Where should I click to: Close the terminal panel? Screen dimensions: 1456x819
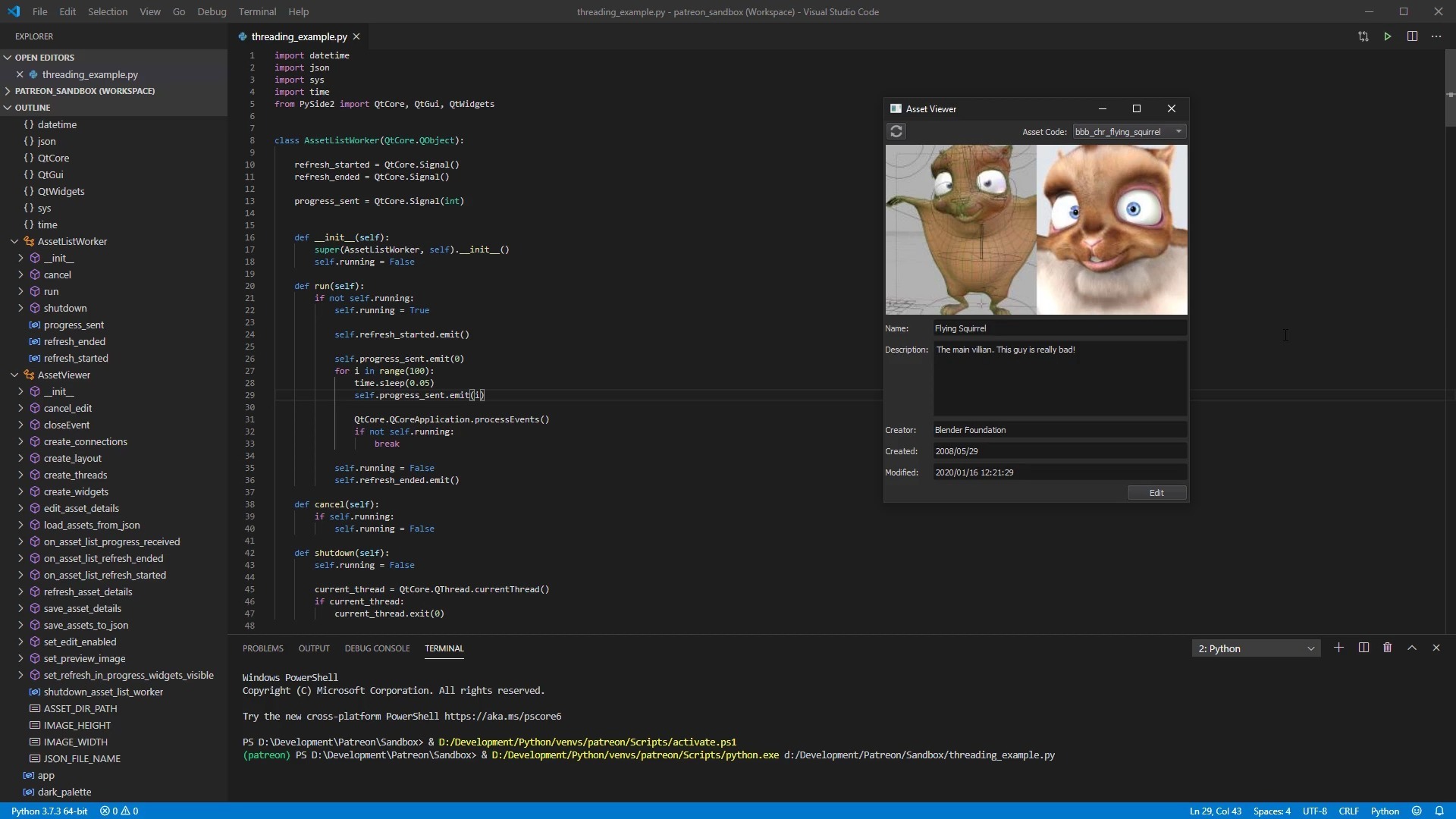tap(1436, 648)
